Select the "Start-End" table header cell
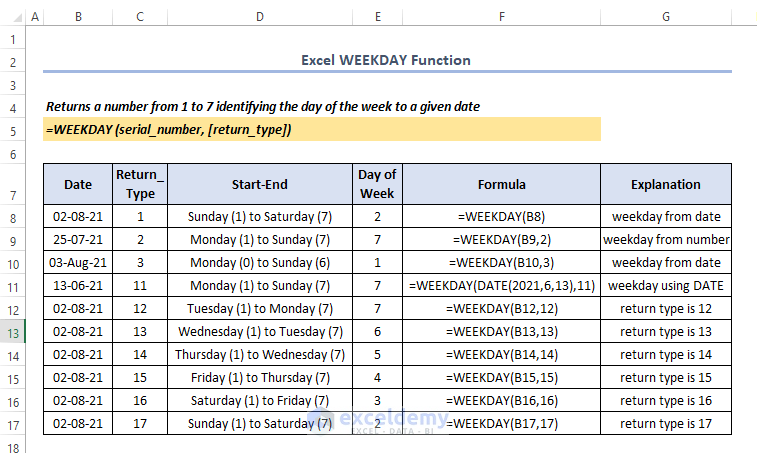The image size is (757, 453). click(260, 184)
